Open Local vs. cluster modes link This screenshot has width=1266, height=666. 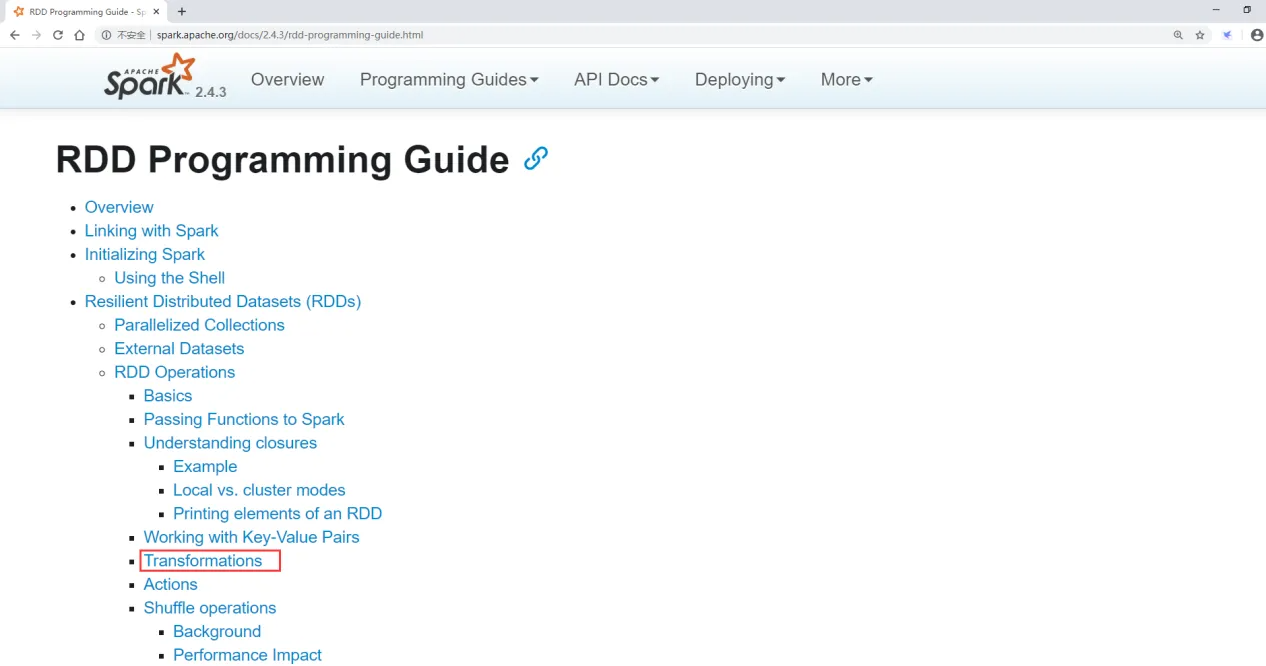259,490
